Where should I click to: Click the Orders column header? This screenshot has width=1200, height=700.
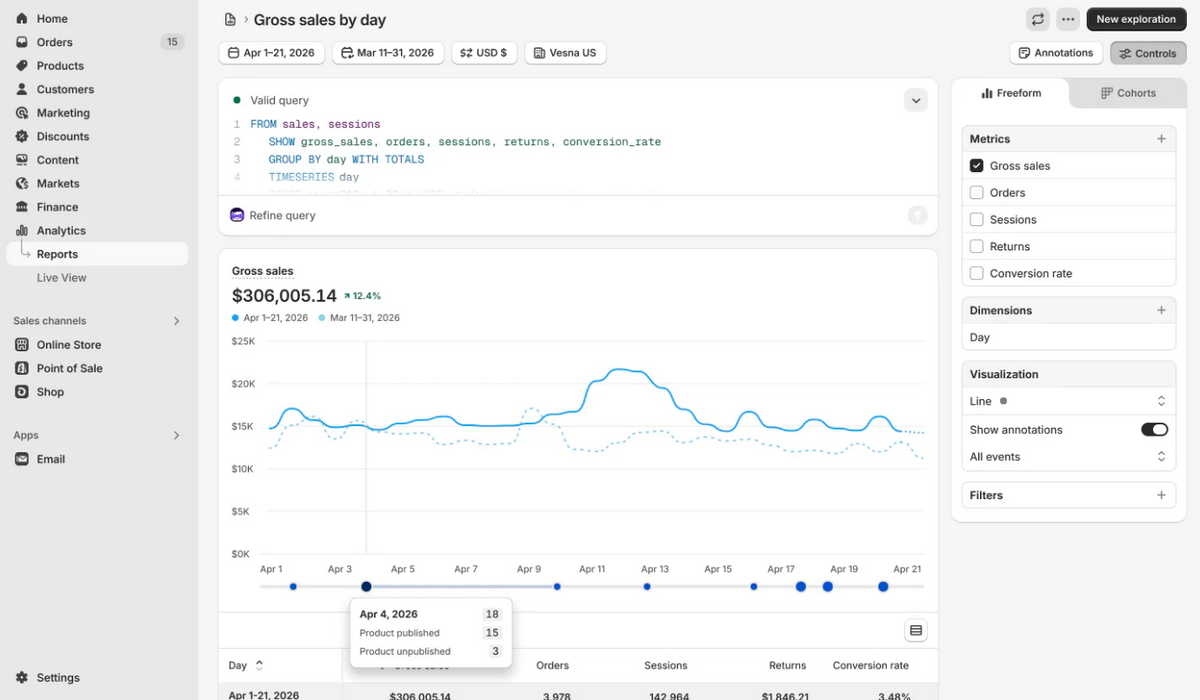[552, 665]
